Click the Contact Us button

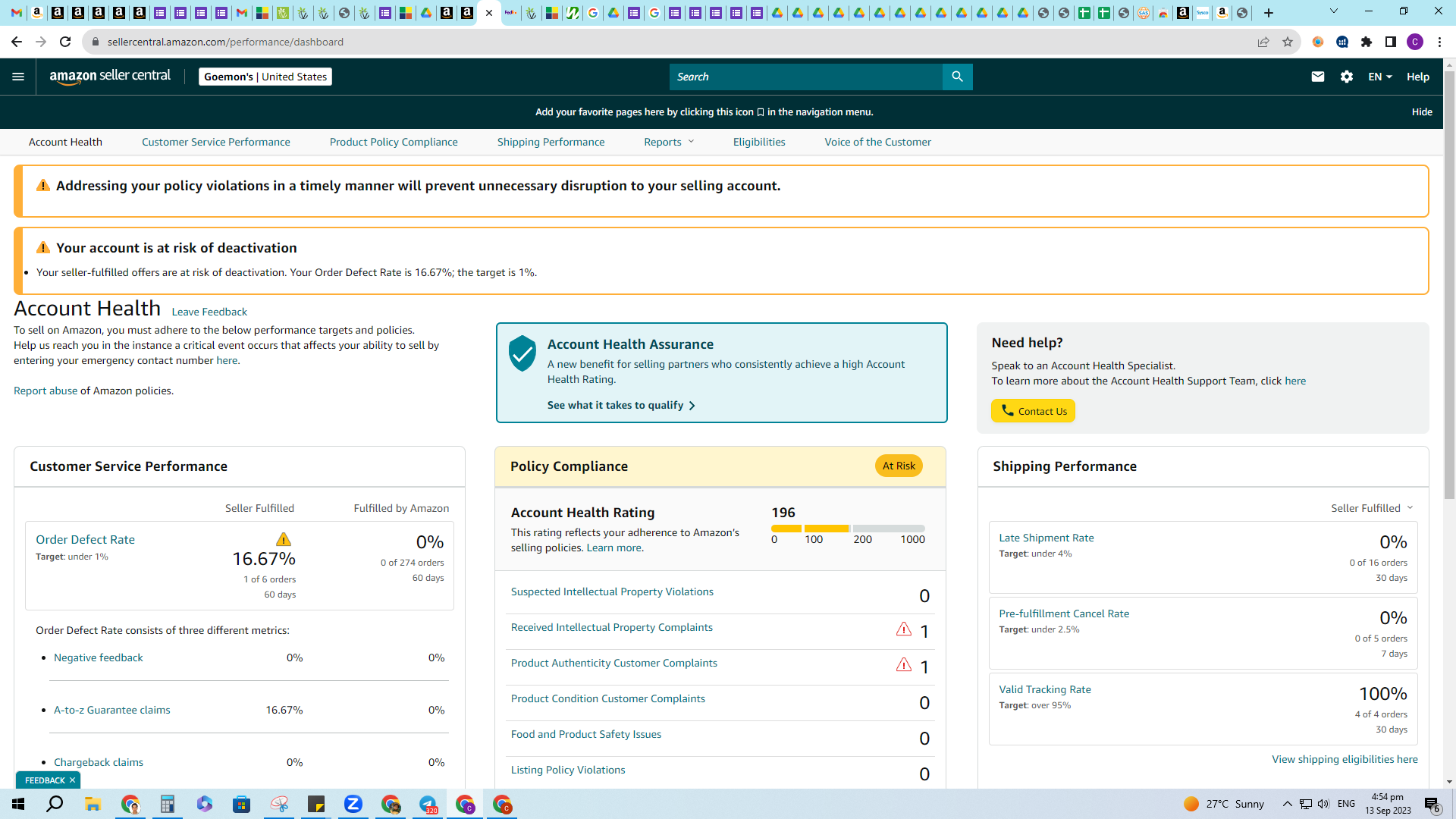pyautogui.click(x=1033, y=411)
